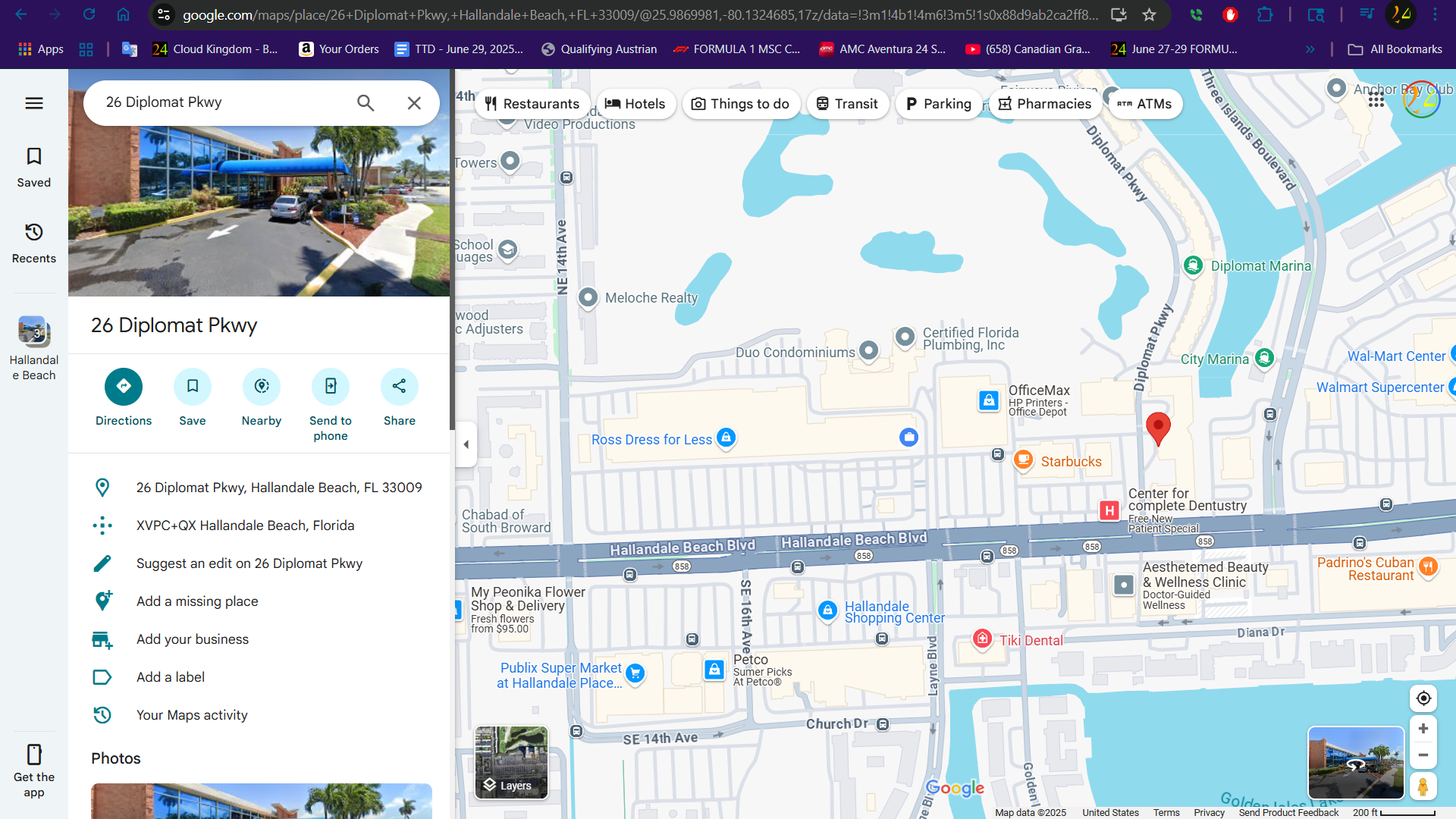Select the Pharmacies filter chip
This screenshot has width=1456, height=819.
1045,104
